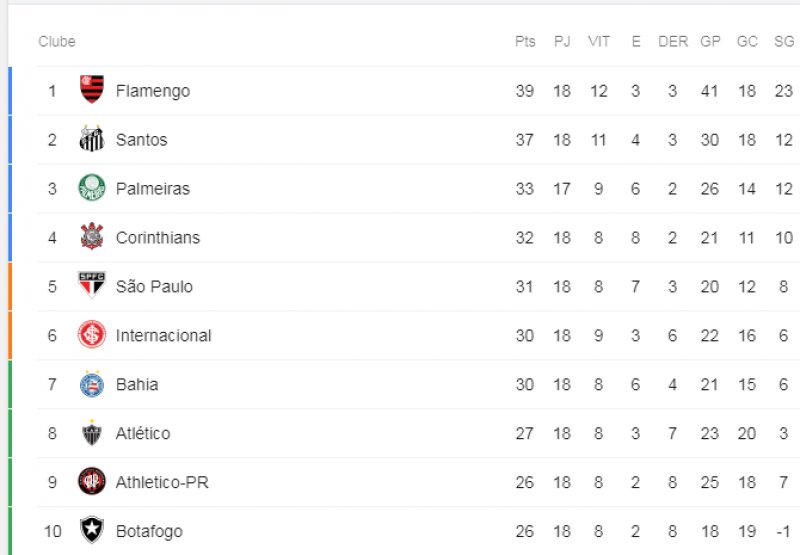Click the Santos club crest

92,138
